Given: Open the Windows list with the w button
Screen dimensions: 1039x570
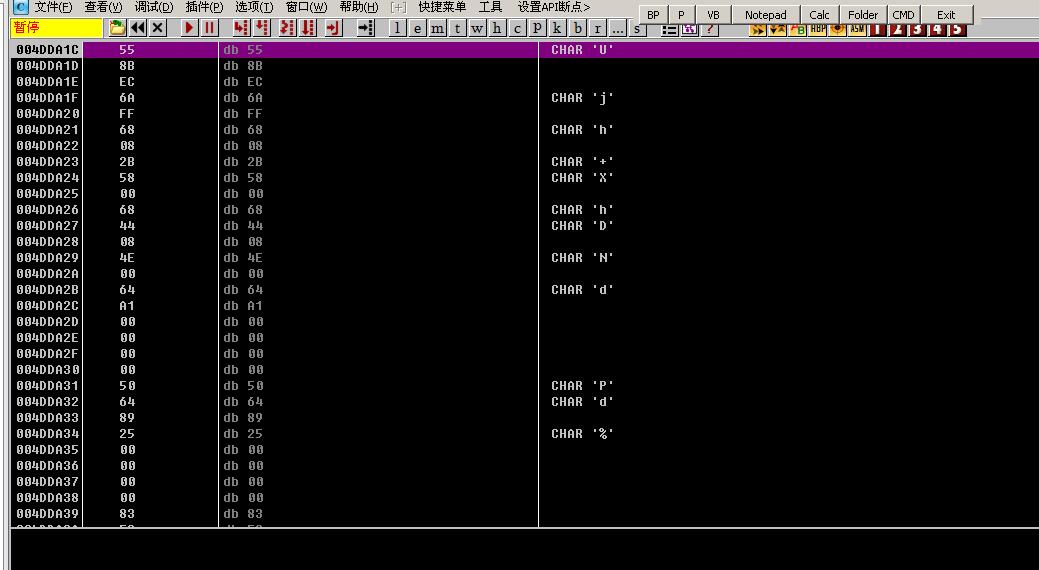Looking at the screenshot, I should pyautogui.click(x=477, y=28).
